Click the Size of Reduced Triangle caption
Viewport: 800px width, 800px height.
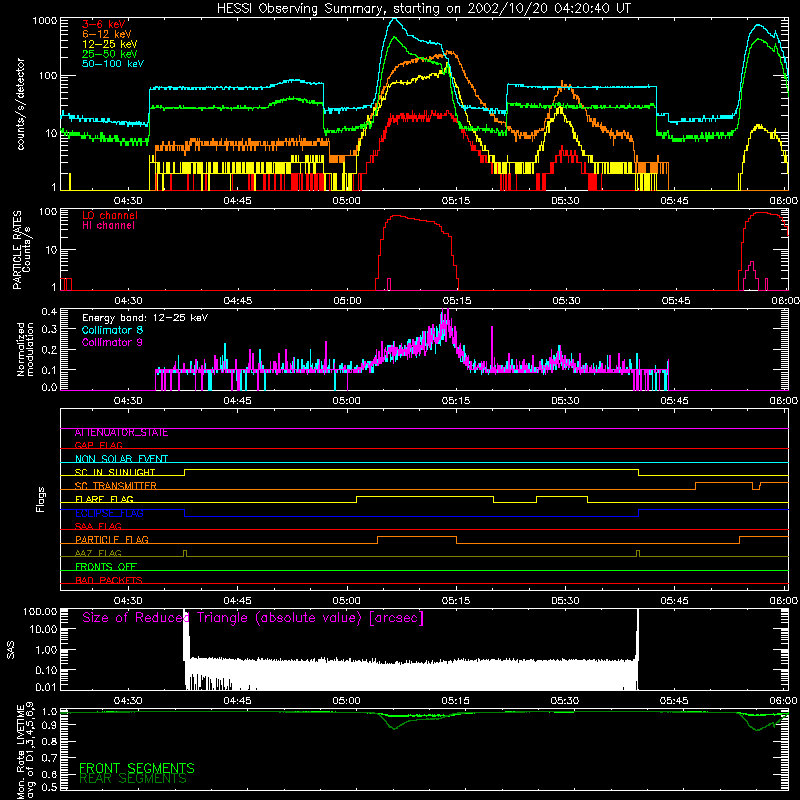pyautogui.click(x=253, y=618)
